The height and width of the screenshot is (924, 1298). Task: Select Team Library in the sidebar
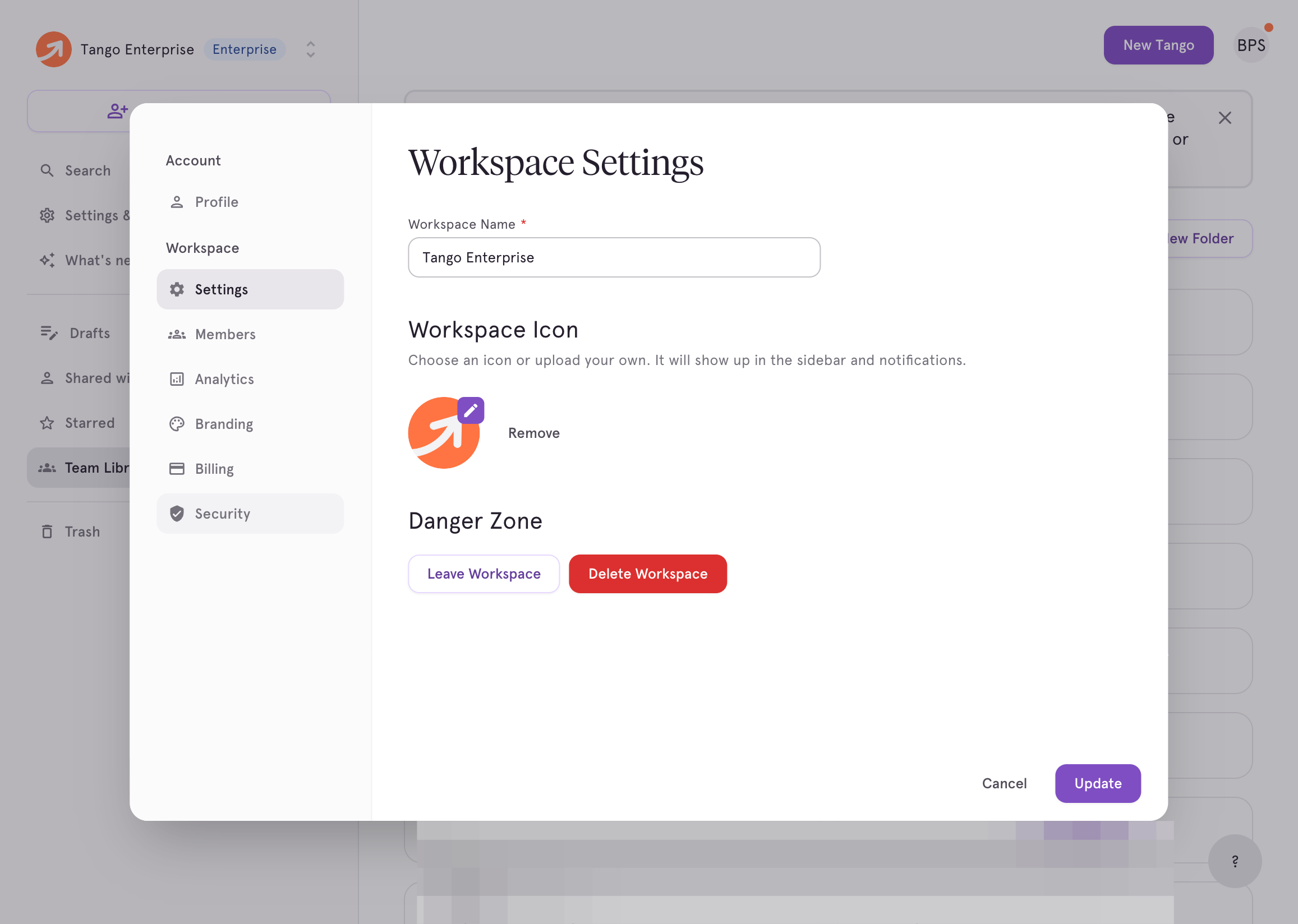click(x=79, y=468)
